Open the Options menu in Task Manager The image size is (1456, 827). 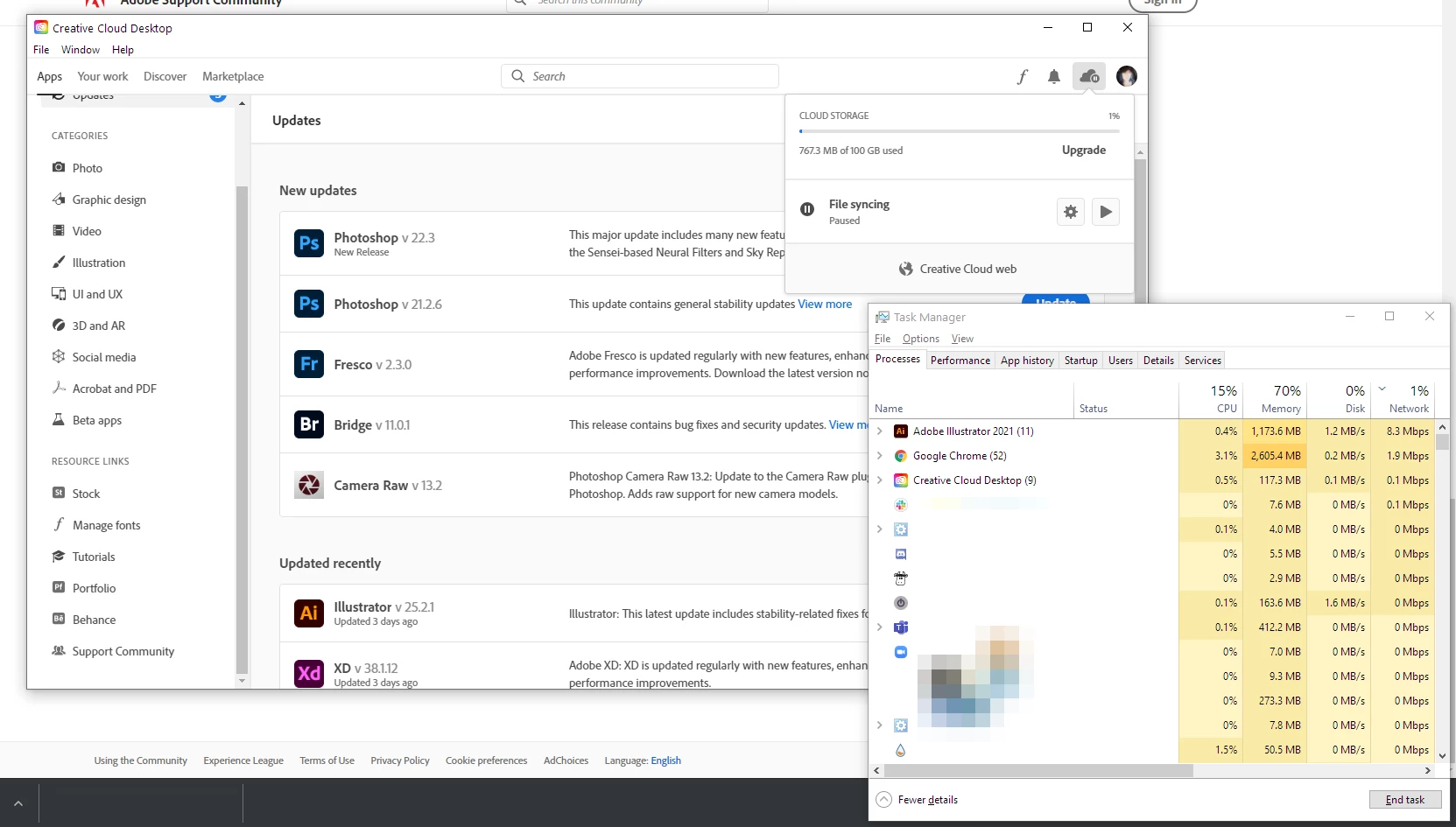pos(920,339)
